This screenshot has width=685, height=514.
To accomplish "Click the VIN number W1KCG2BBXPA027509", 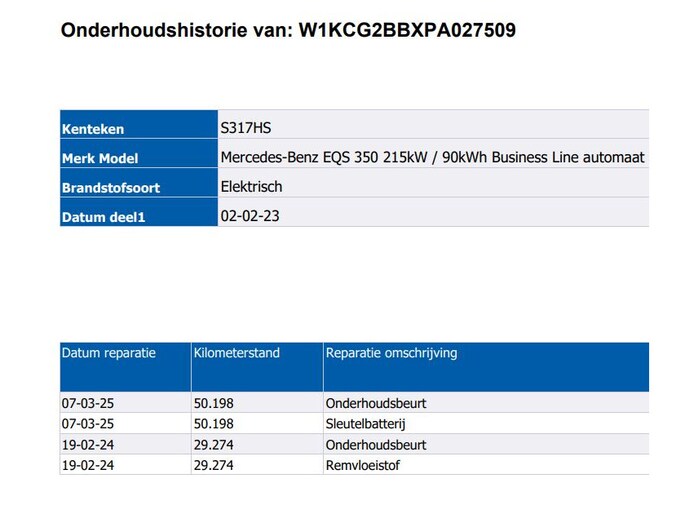I will coord(407,30).
